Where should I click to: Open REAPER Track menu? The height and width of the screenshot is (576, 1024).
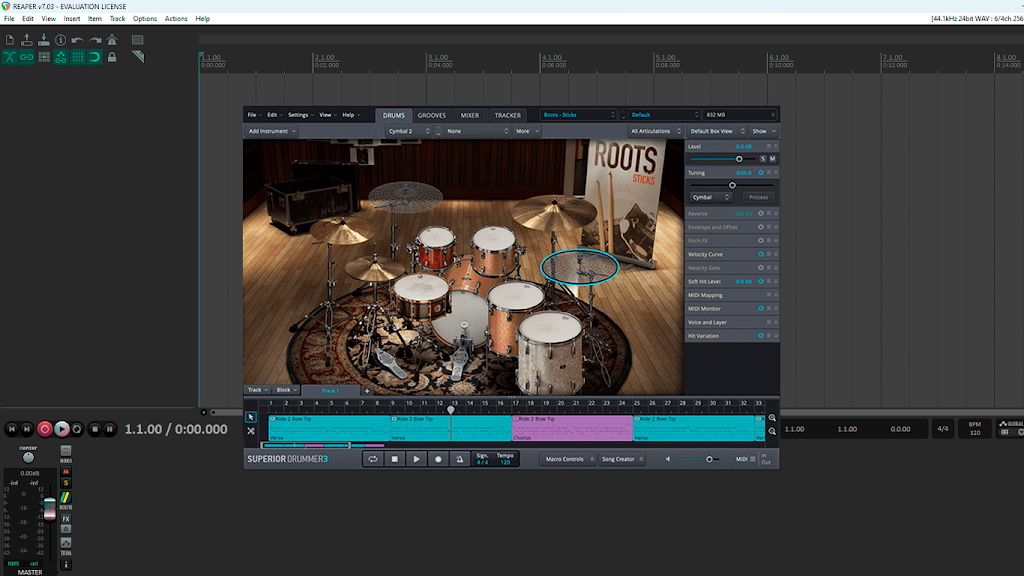[x=118, y=19]
